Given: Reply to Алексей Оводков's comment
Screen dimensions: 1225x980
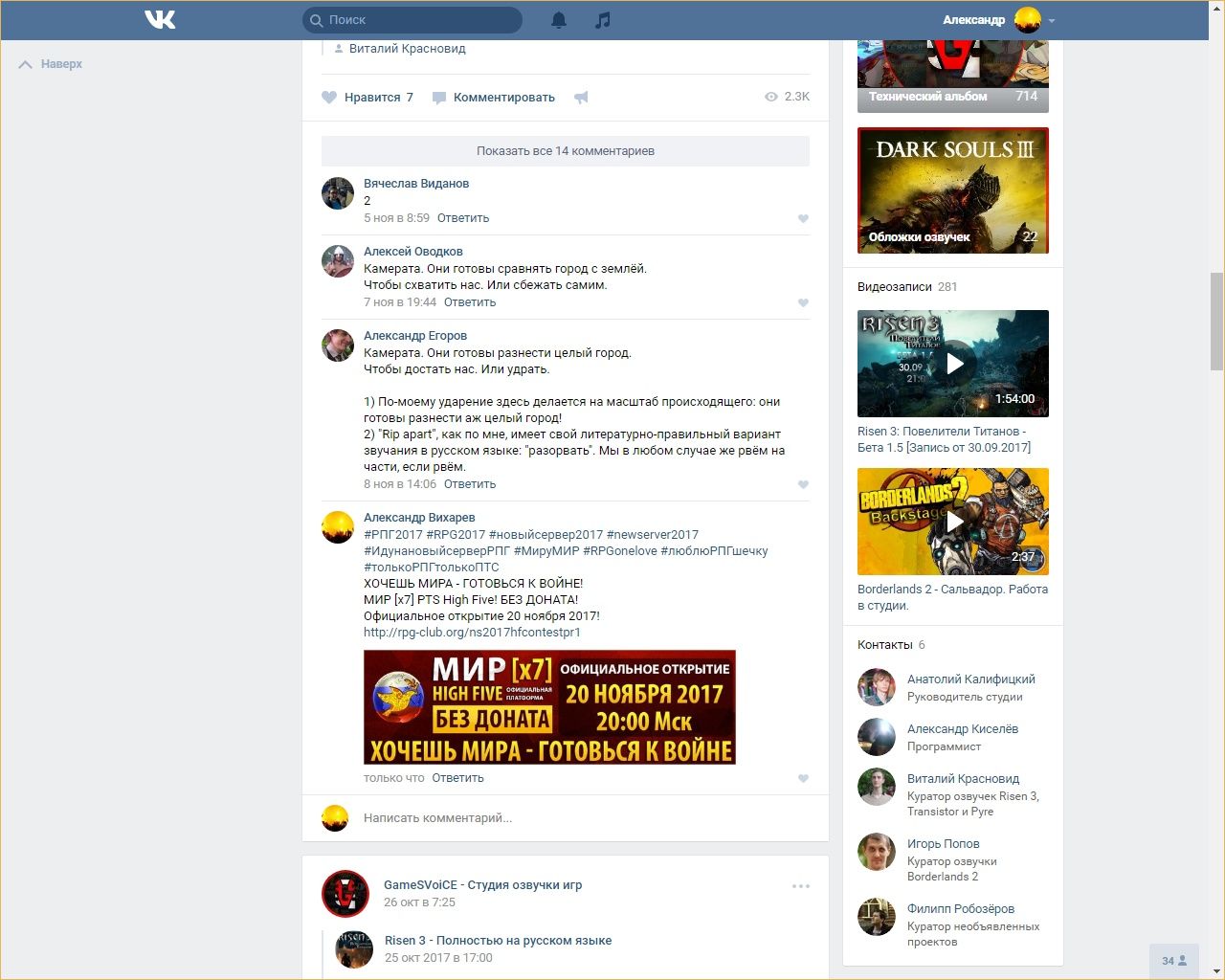Looking at the screenshot, I should tap(470, 302).
